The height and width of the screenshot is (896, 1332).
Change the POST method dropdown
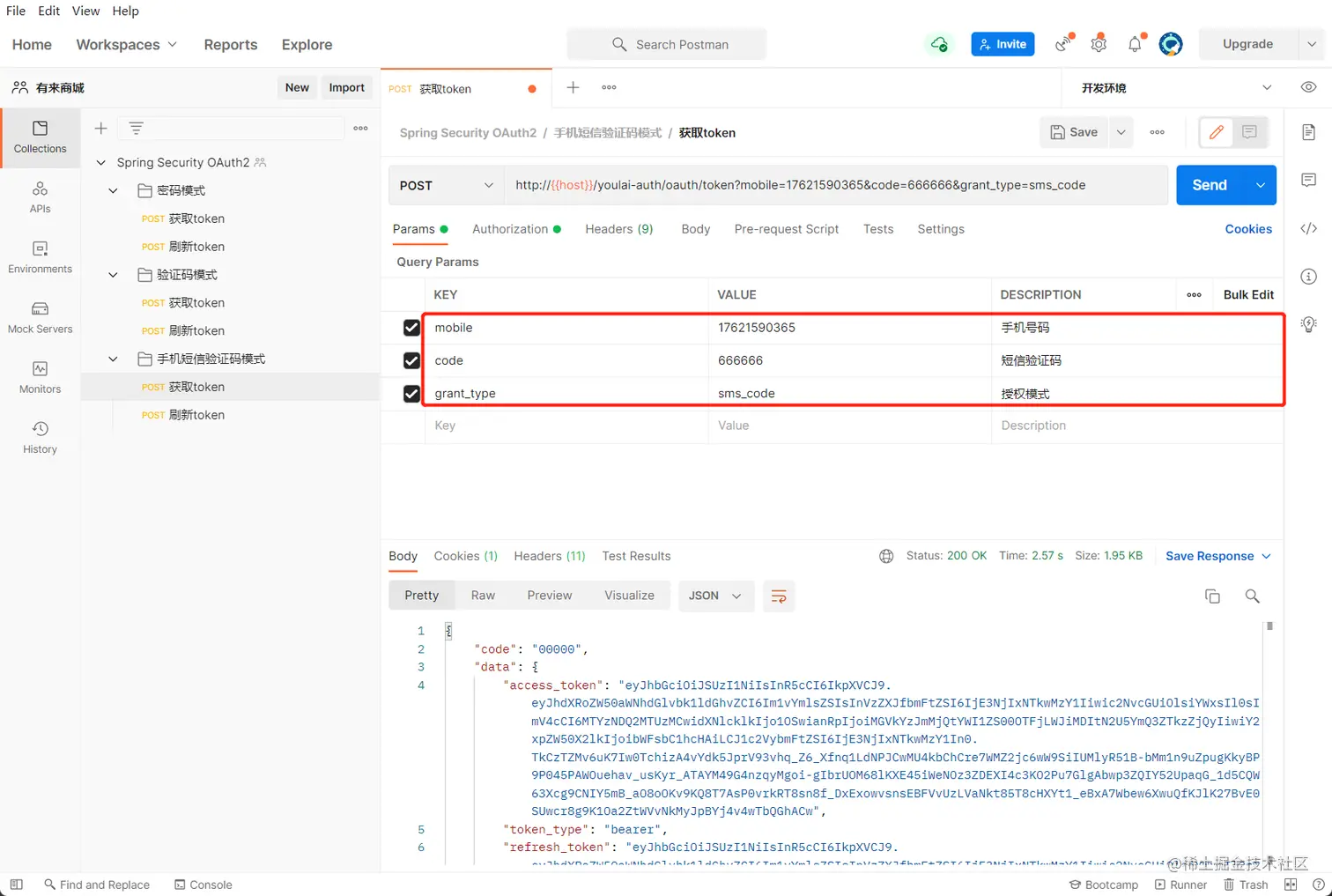point(447,185)
